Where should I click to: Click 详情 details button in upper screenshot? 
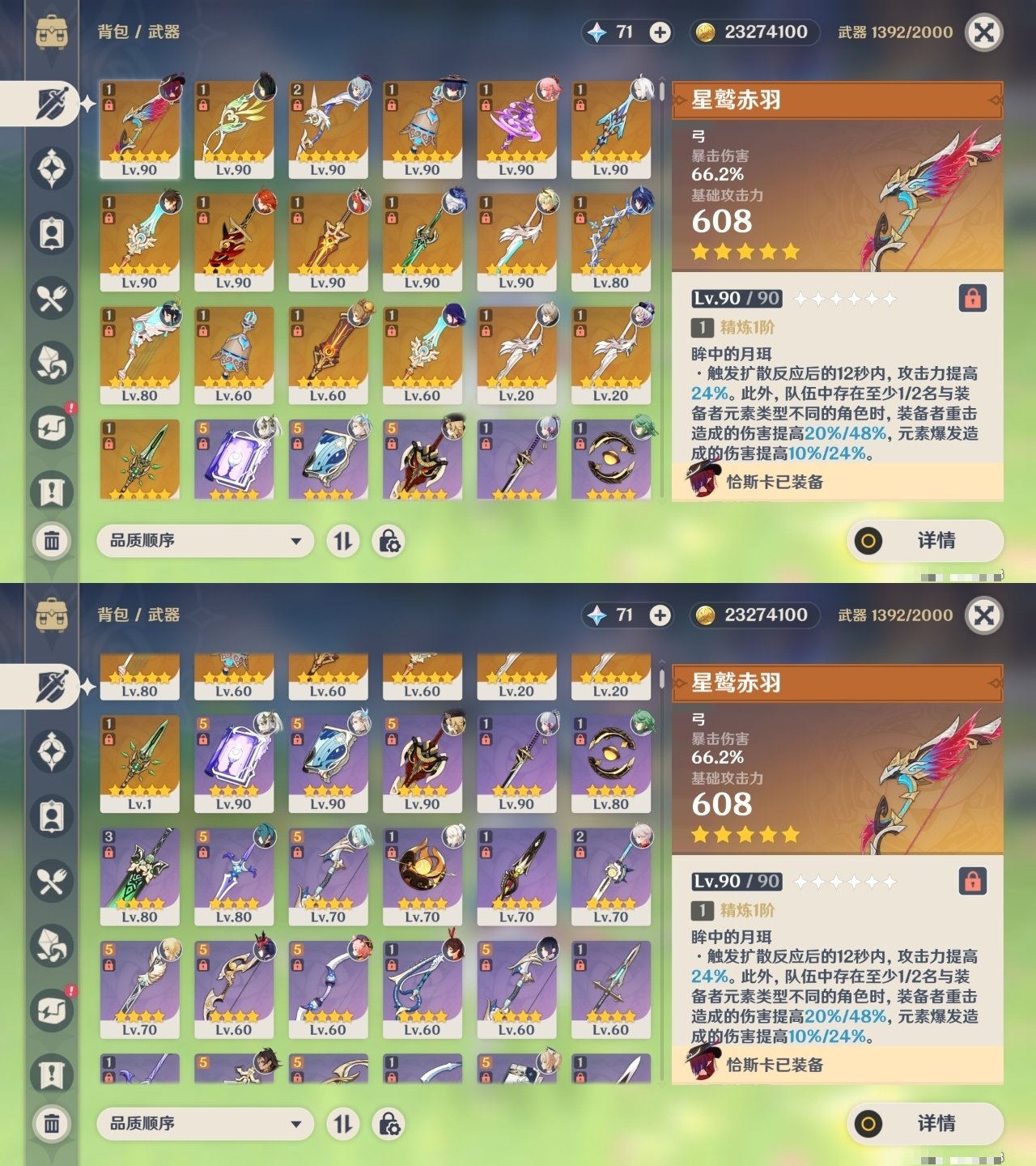925,541
